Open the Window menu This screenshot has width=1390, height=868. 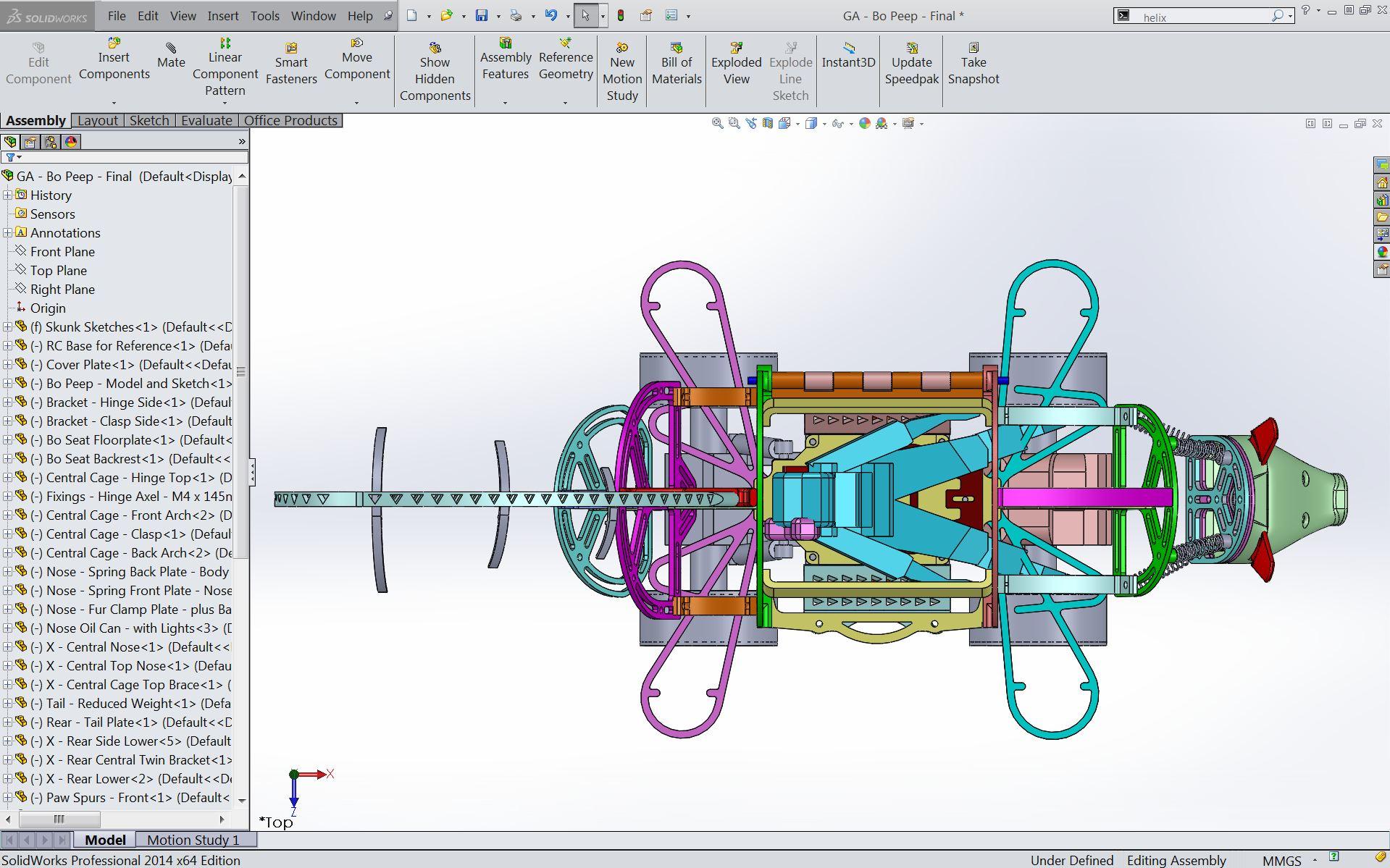314,15
